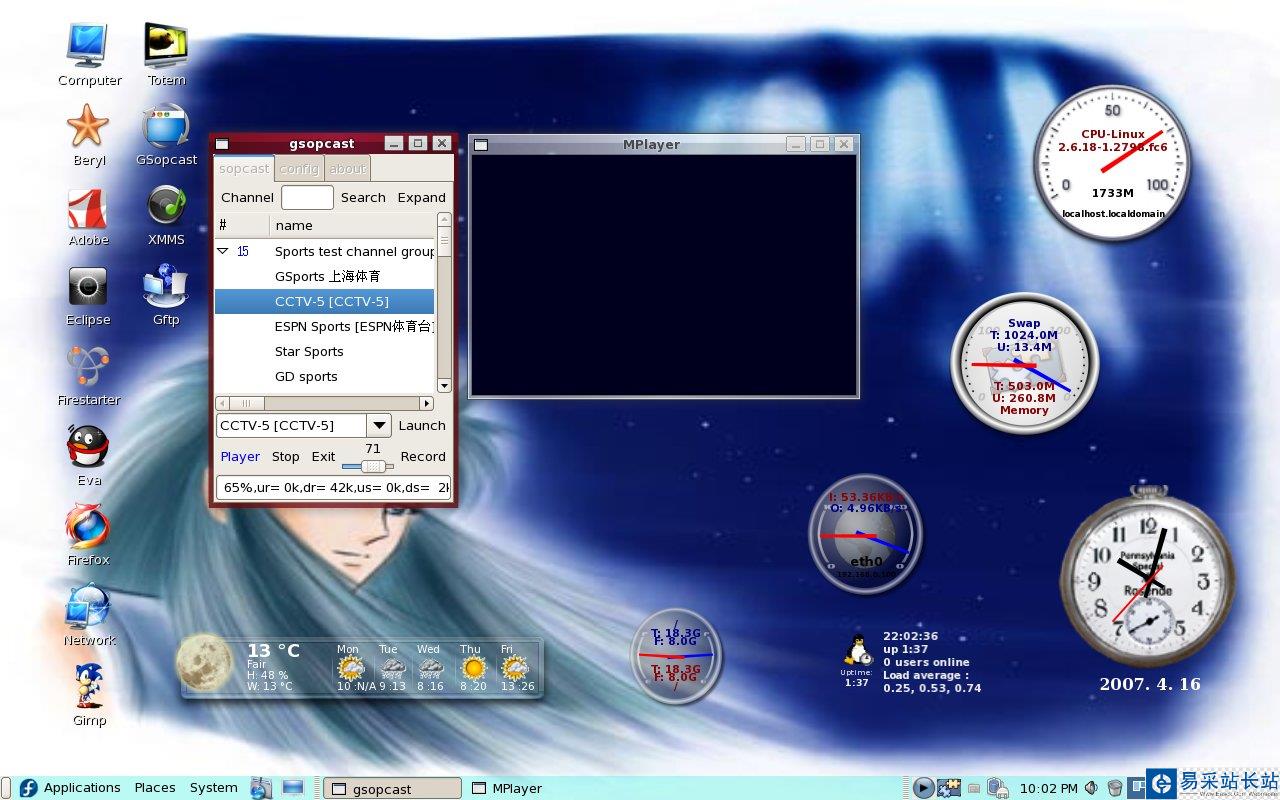Click the Launch button

point(422,425)
